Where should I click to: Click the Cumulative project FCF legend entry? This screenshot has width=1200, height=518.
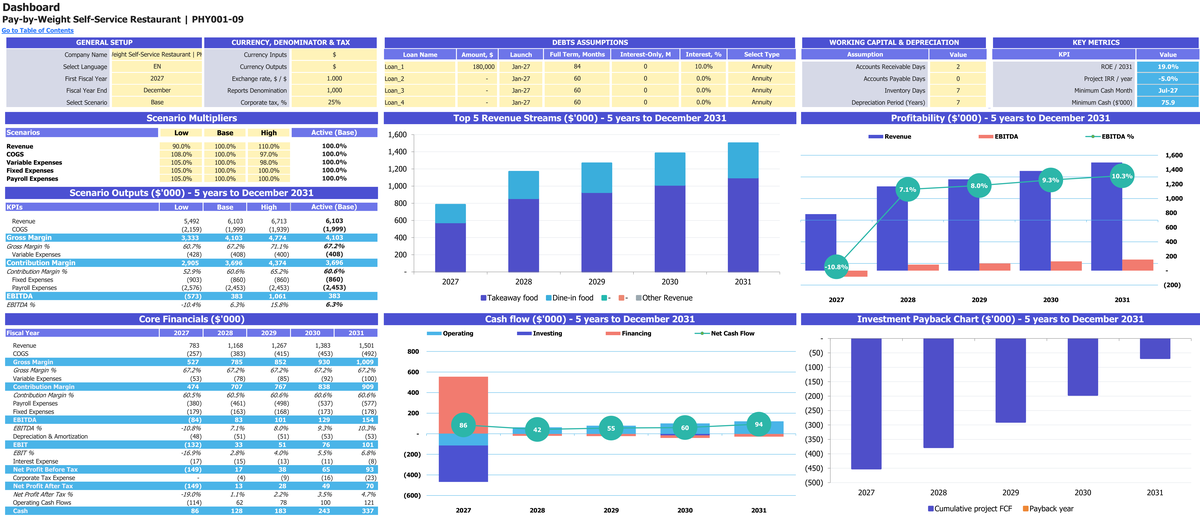pos(969,509)
